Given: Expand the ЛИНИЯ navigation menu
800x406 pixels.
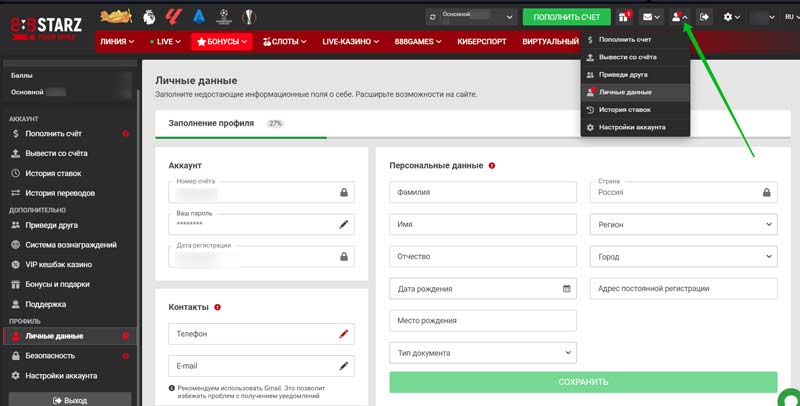Looking at the screenshot, I should click(117, 42).
